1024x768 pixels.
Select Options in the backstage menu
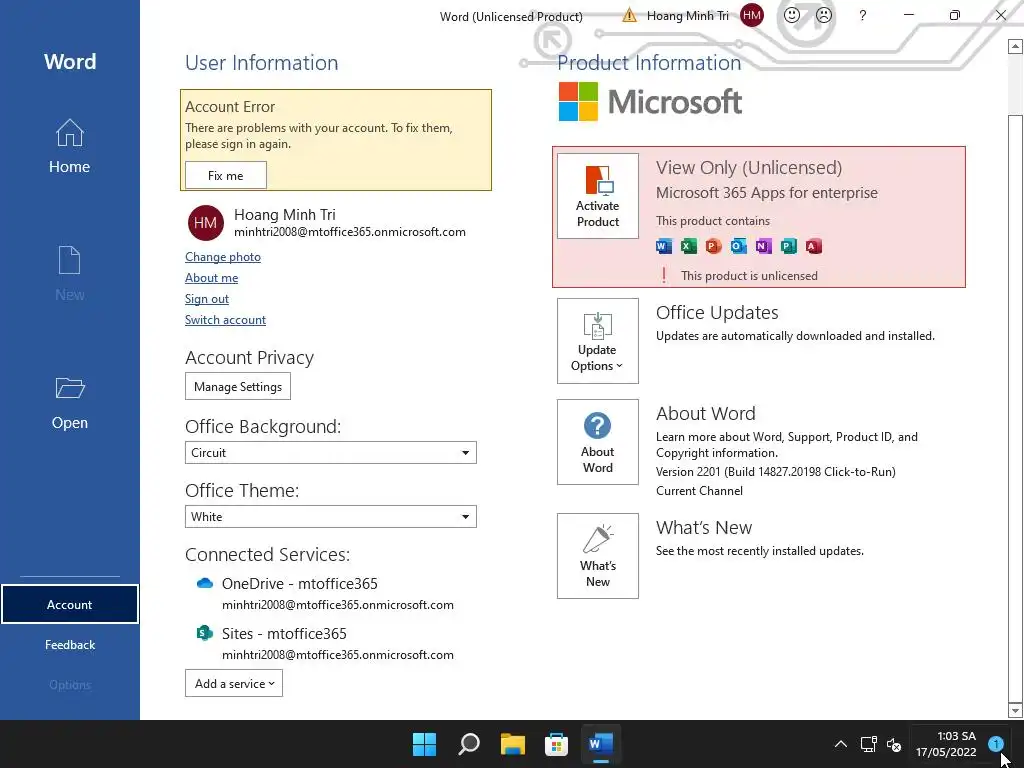pos(69,684)
